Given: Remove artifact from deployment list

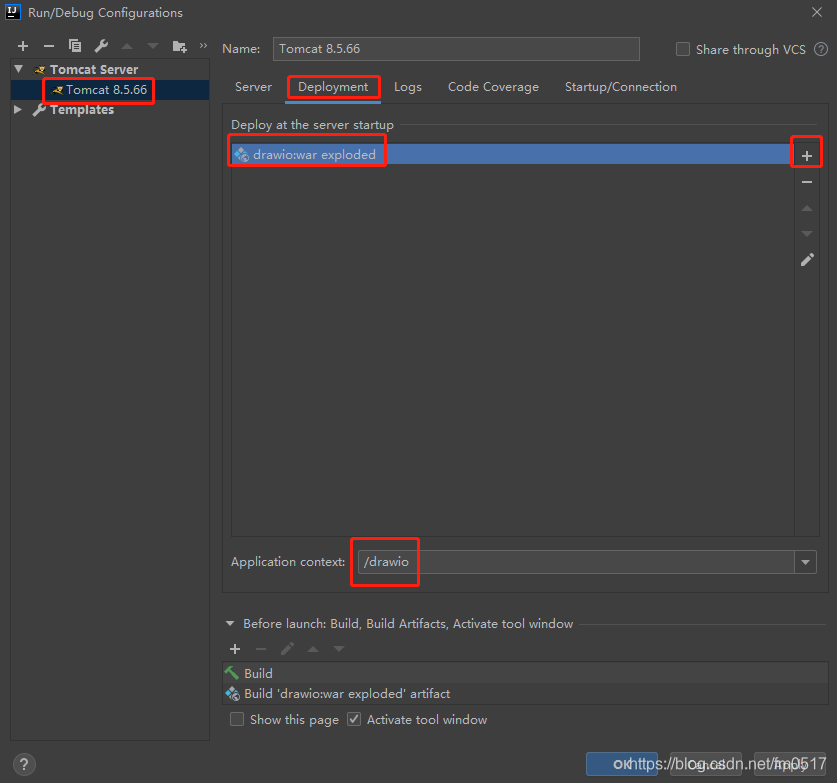Looking at the screenshot, I should point(807,182).
